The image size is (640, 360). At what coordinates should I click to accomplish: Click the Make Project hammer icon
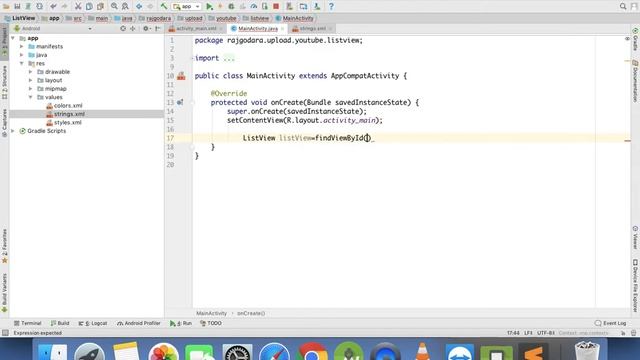(x=164, y=7)
